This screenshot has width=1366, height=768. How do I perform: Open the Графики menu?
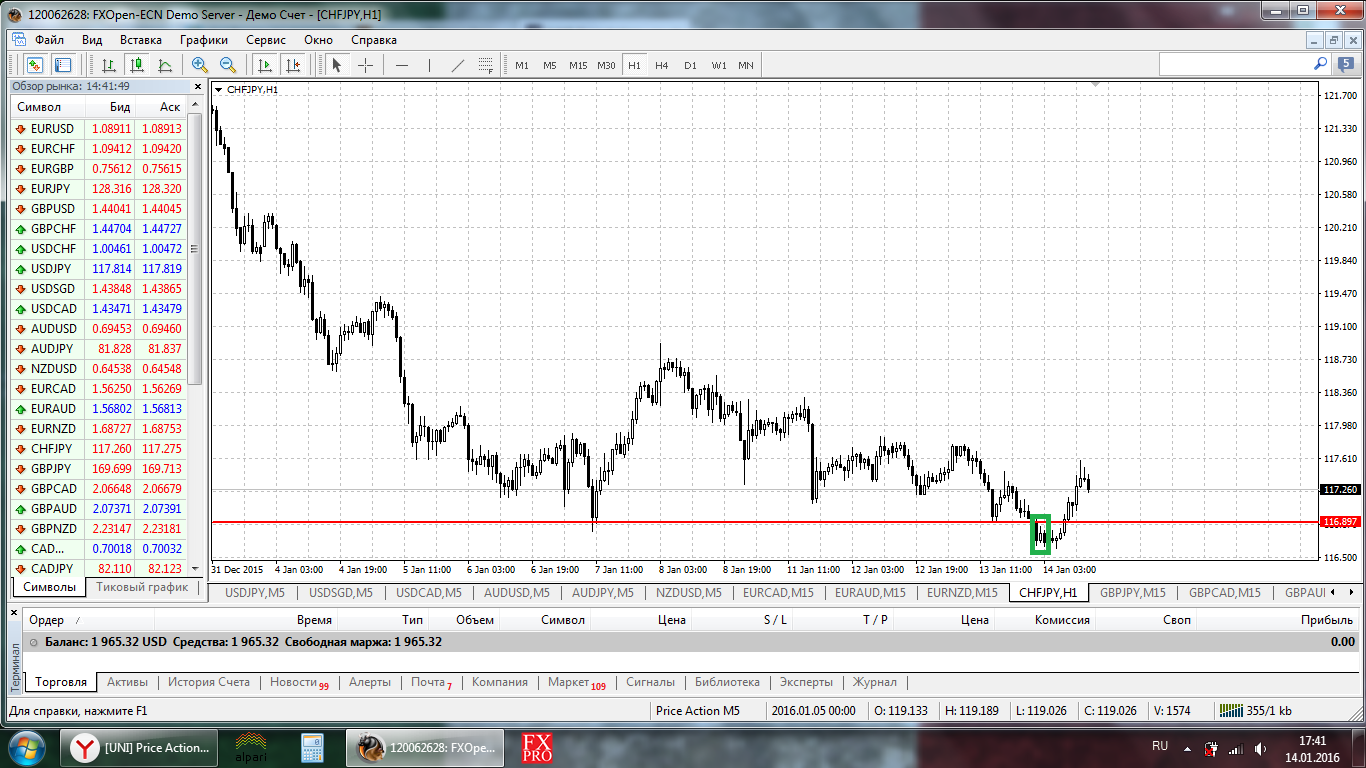point(204,40)
